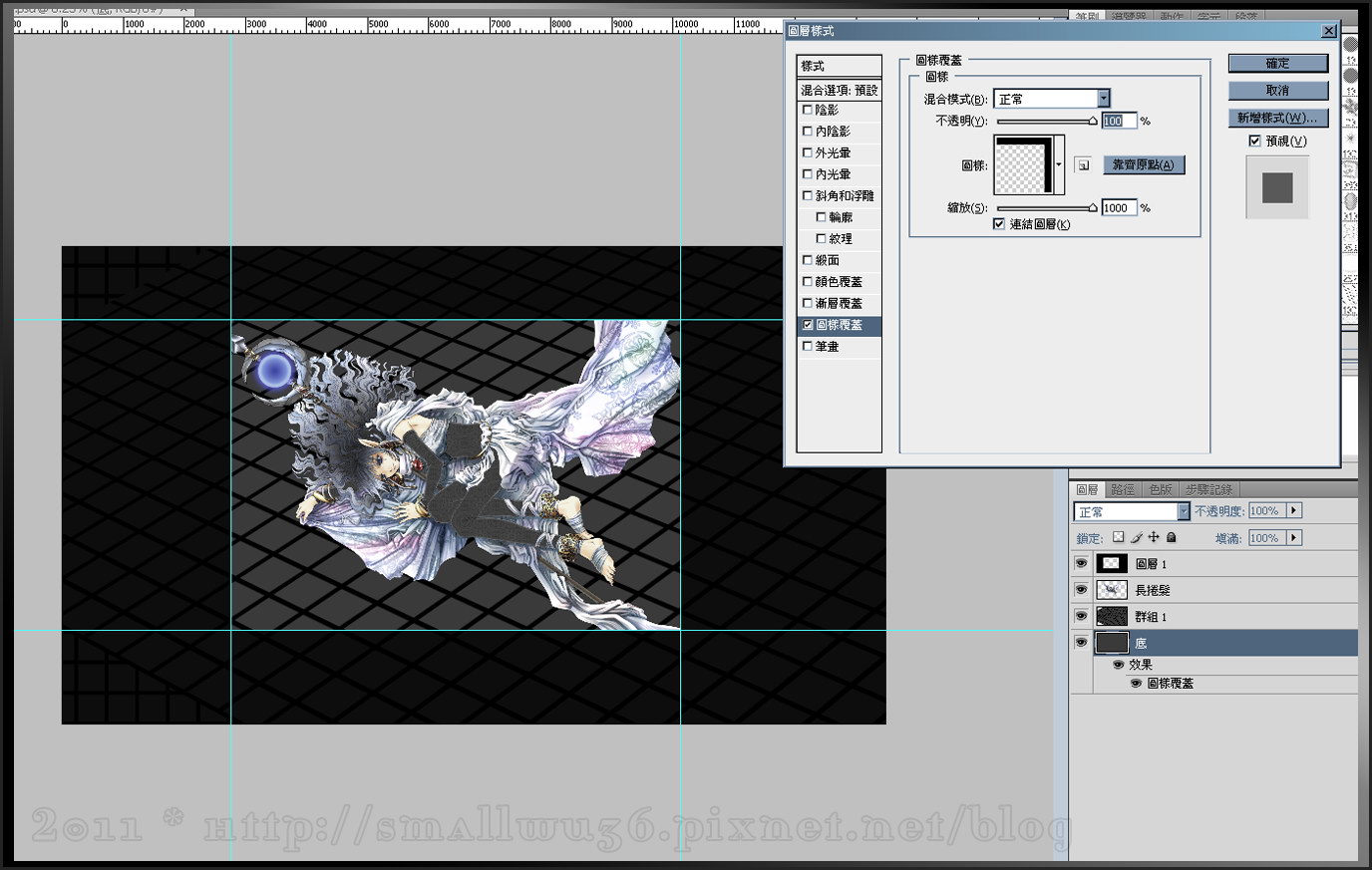
Task: Toggle visibility of 圖樣覆蓋 effect
Action: point(1136,684)
